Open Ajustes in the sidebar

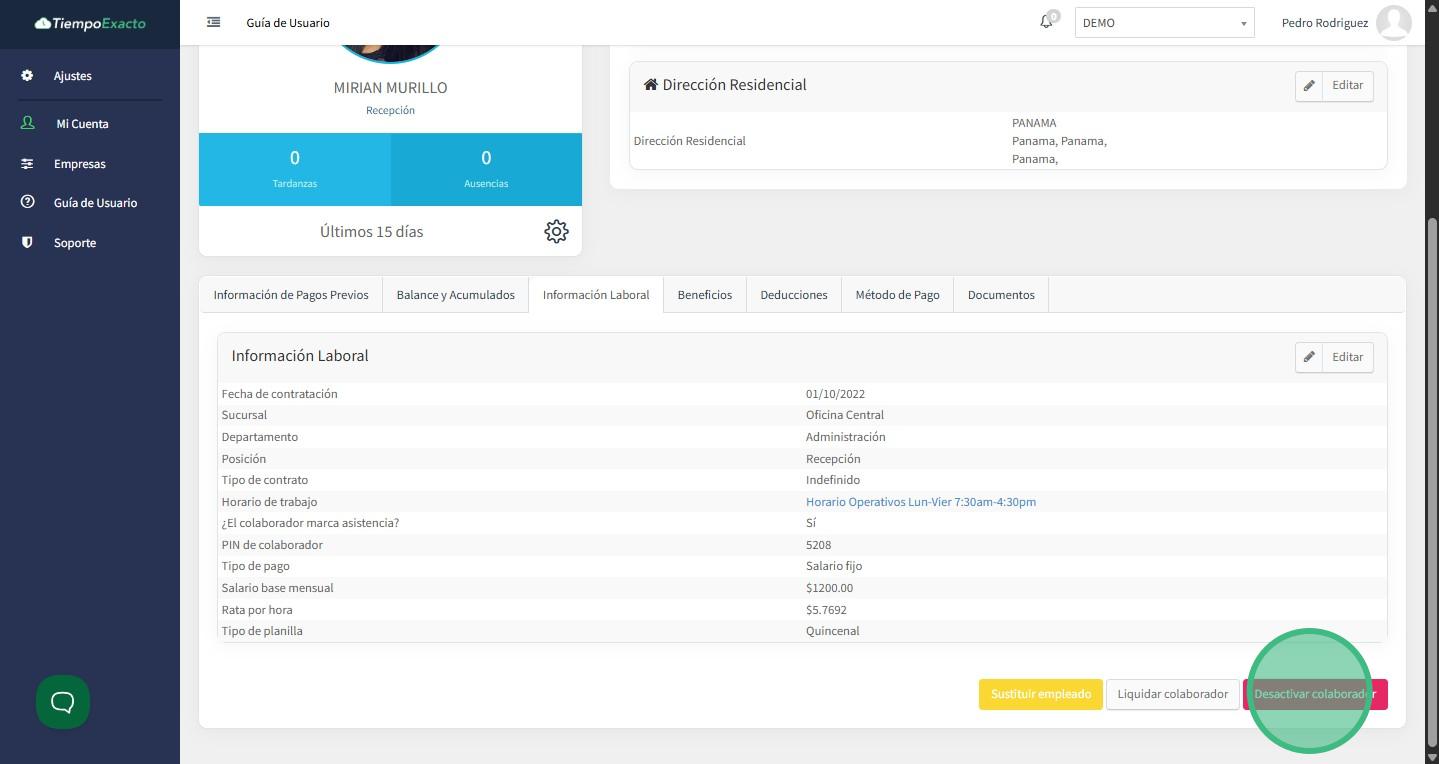click(x=72, y=76)
